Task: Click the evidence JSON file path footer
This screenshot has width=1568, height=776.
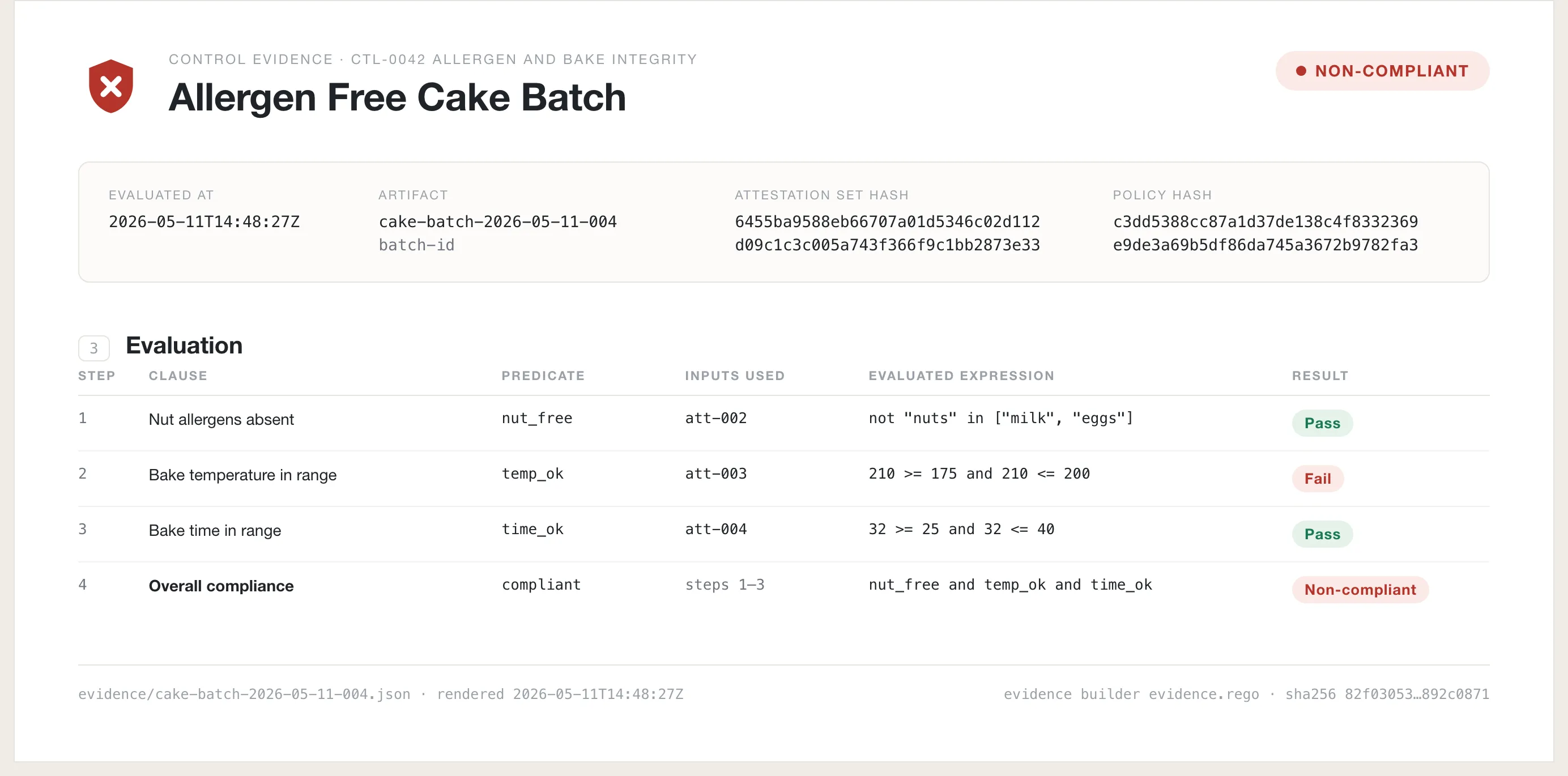Action: (244, 694)
